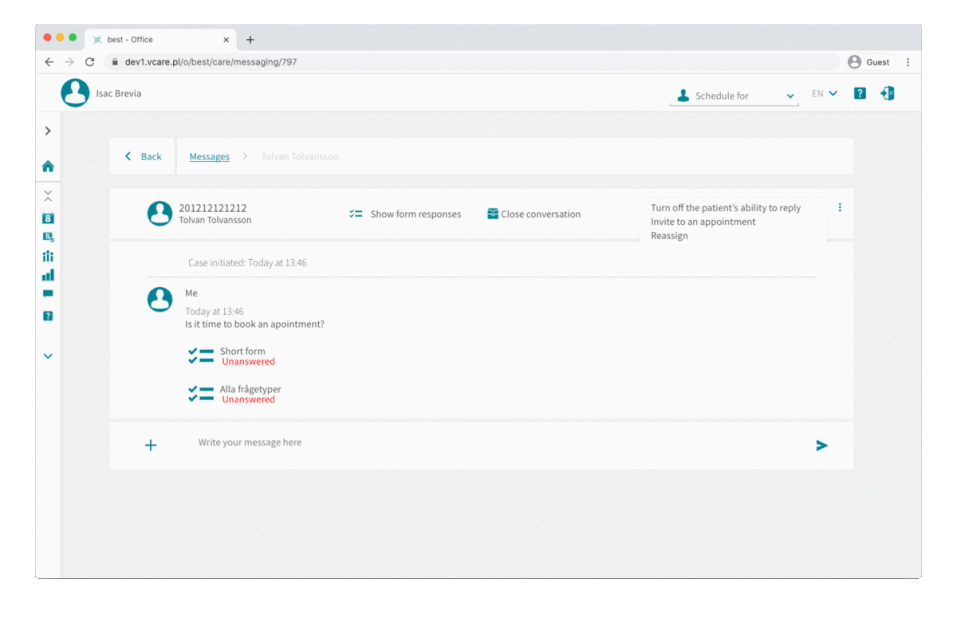Click the patient ID 201212121212

pyautogui.click(x=212, y=208)
